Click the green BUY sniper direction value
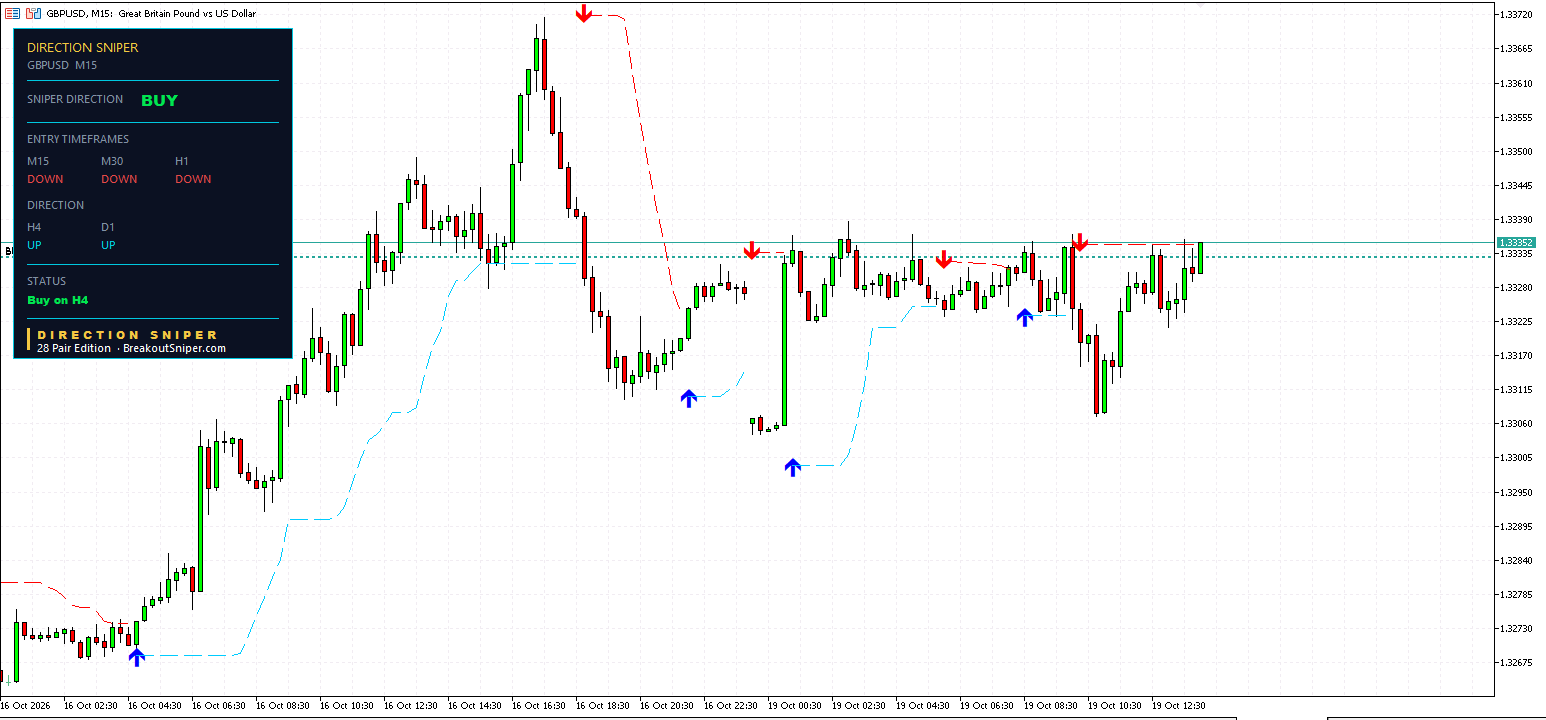 tap(159, 100)
